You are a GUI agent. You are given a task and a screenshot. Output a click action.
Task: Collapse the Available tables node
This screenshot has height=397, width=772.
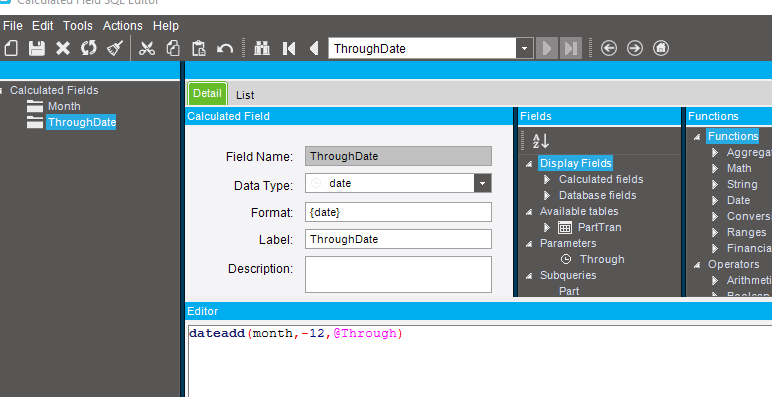[x=529, y=212]
